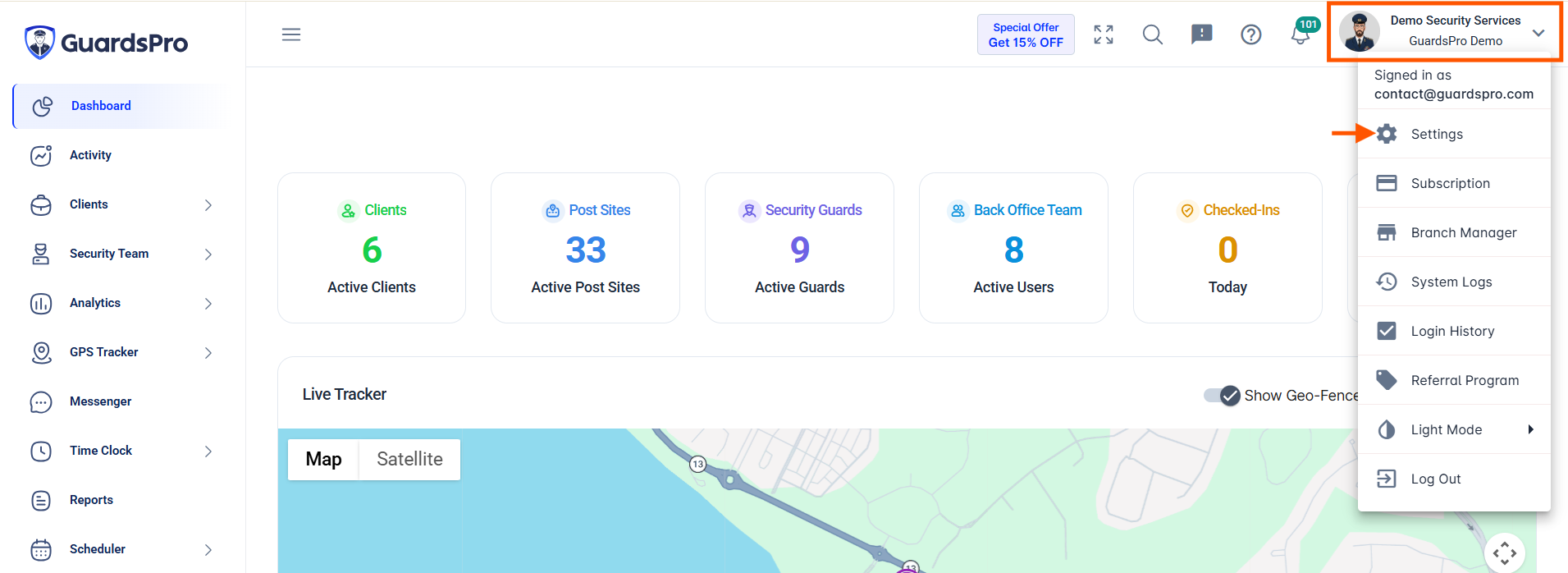Click the Activity chart icon

(41, 155)
